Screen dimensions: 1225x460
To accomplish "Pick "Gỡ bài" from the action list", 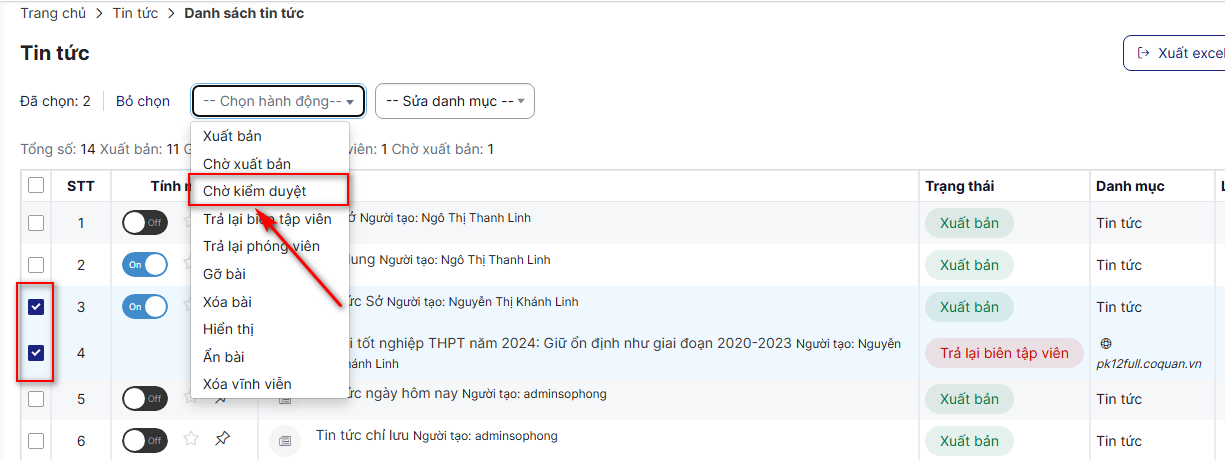I will pos(224,274).
